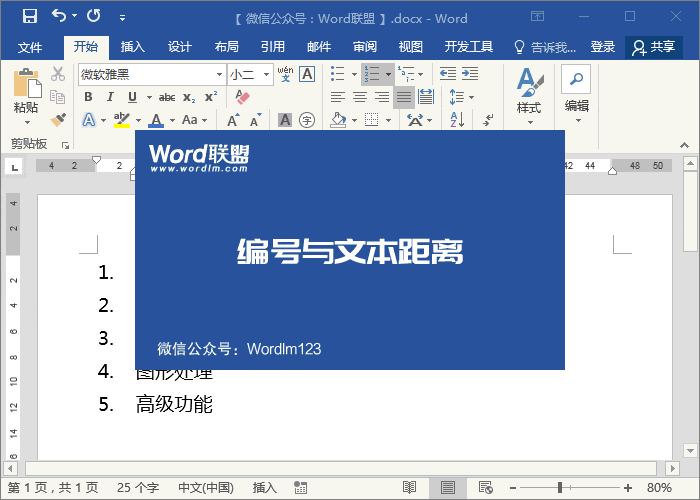Click the 告诉我 search box
Viewport: 700px width, 500px height.
click(545, 47)
